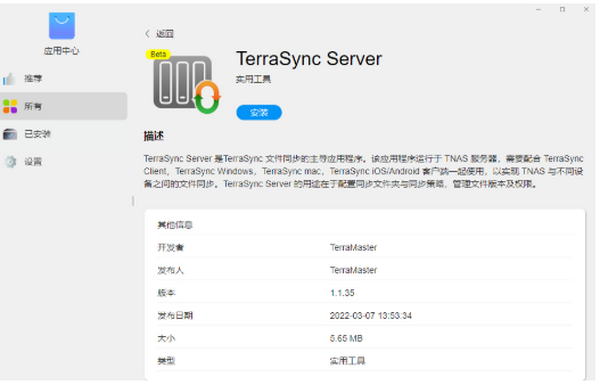Image resolution: width=600 pixels, height=385 pixels.
Task: Click the 实用工具 category under the title
Action: pos(253,80)
